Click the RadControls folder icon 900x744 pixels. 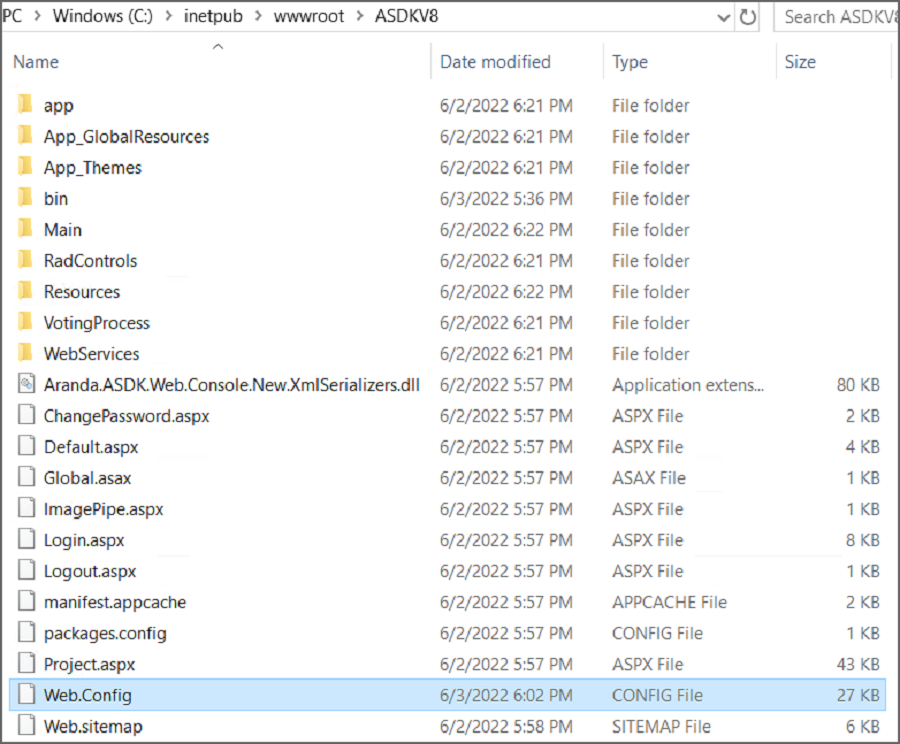click(25, 259)
